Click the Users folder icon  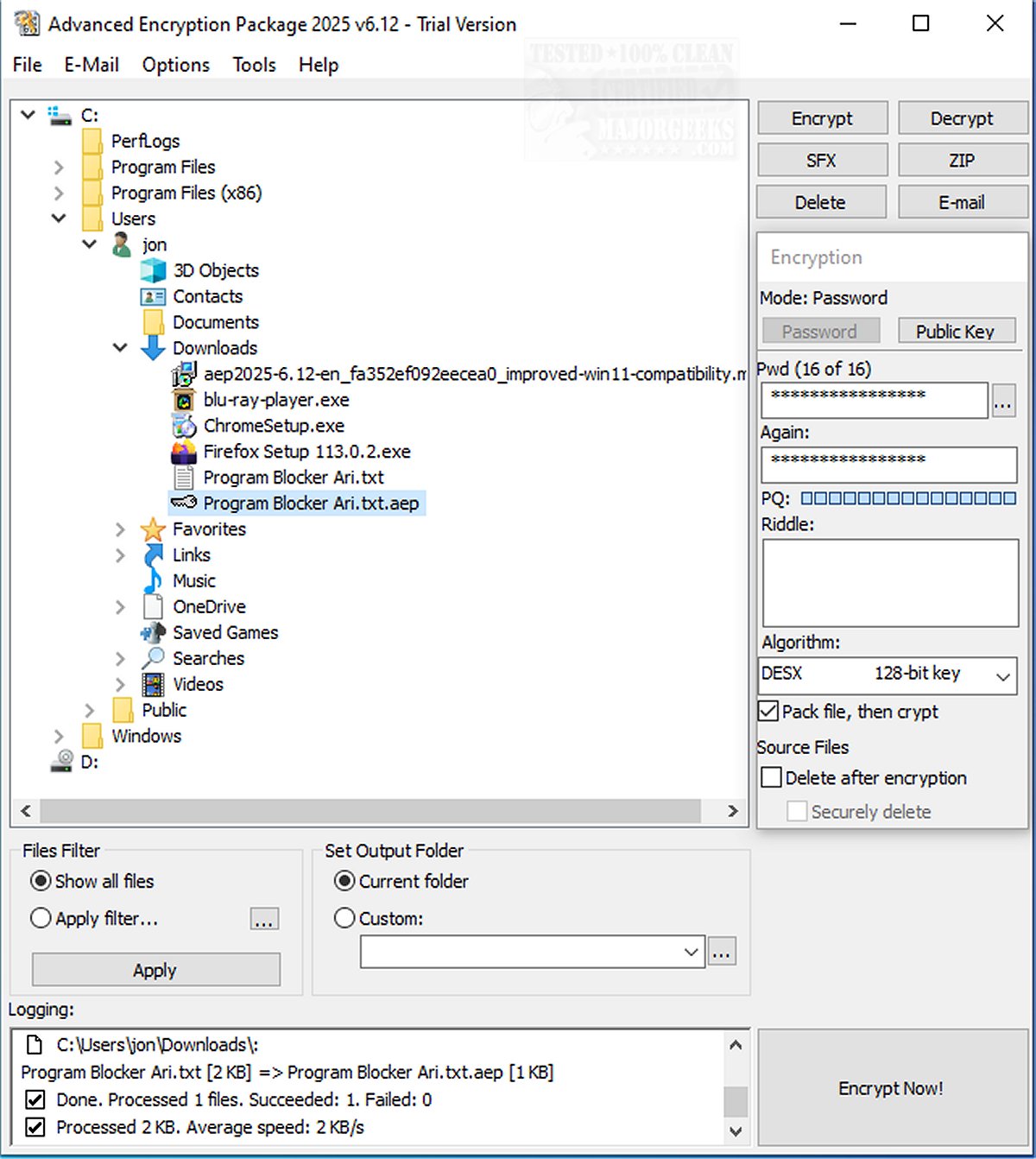[x=92, y=218]
